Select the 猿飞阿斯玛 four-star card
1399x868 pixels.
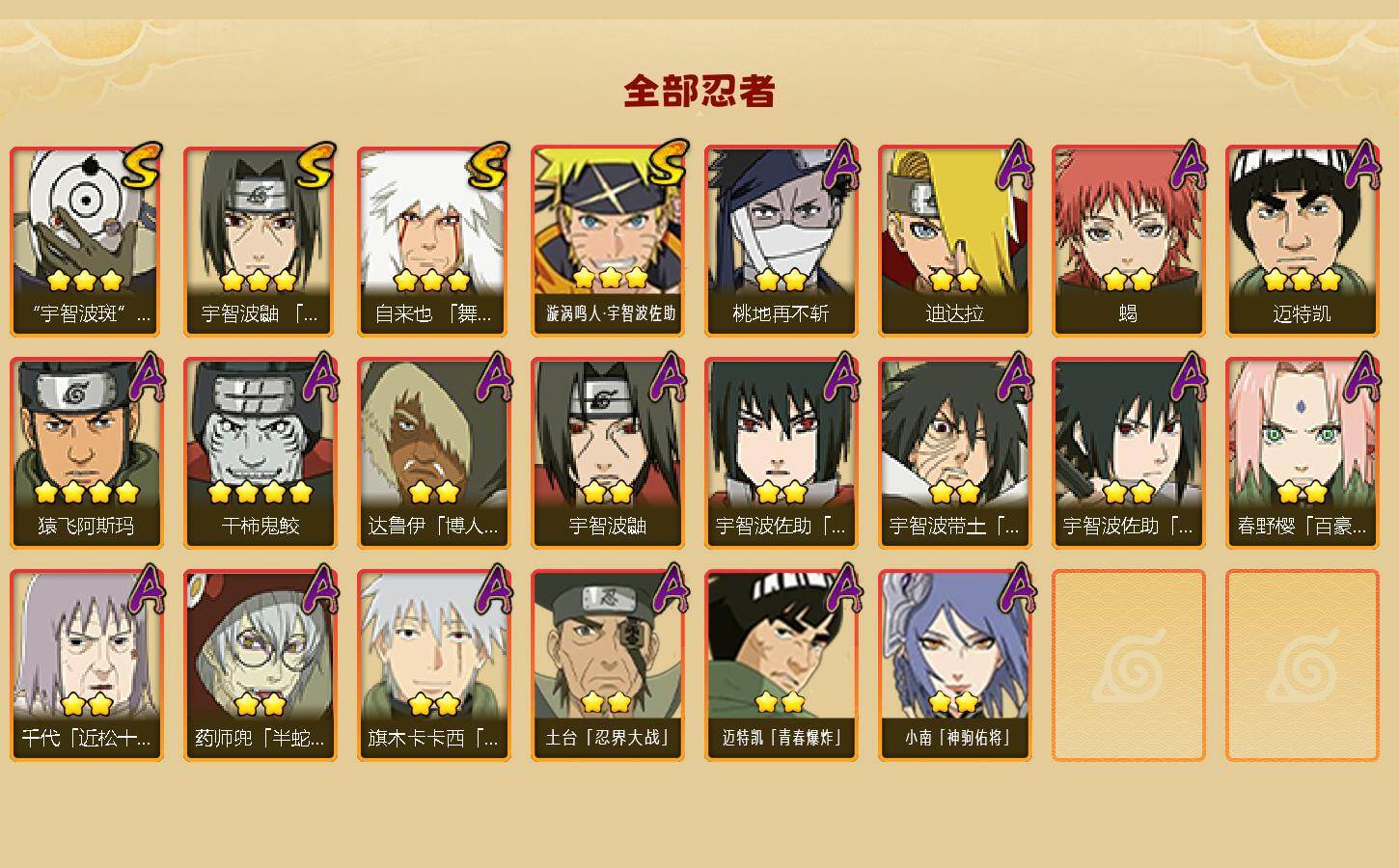(x=87, y=453)
